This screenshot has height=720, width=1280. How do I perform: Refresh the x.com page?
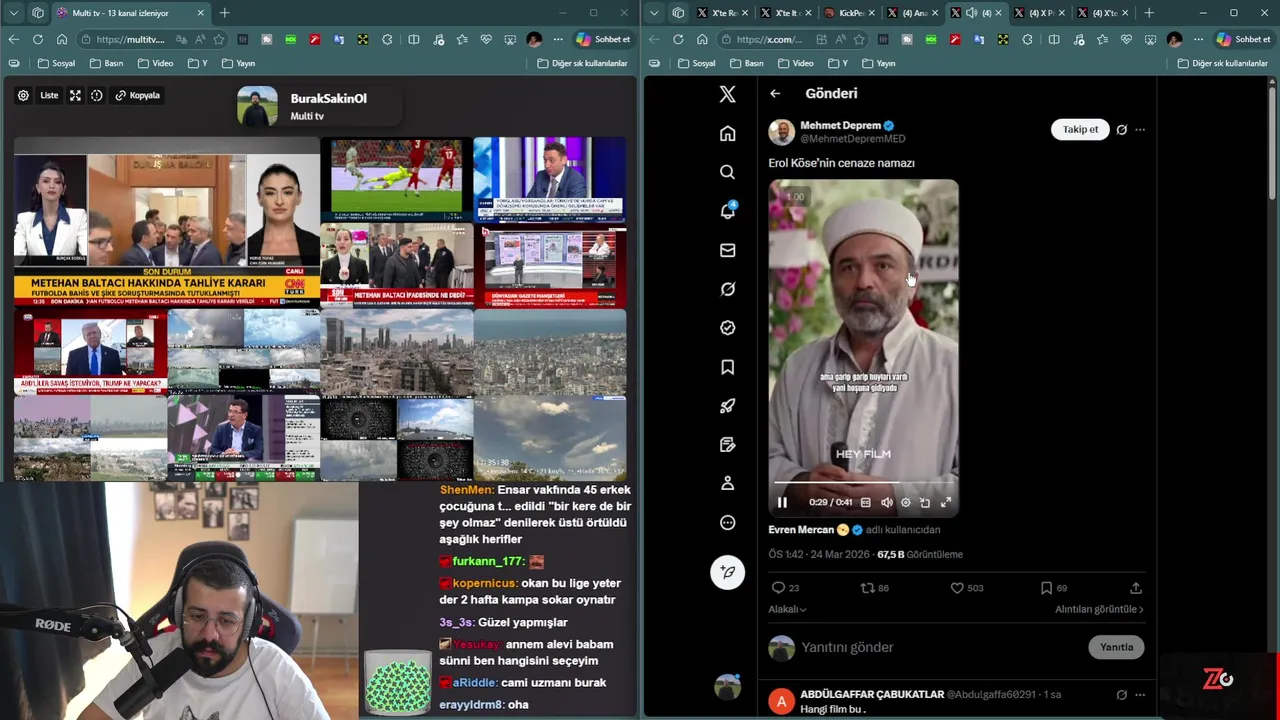678,39
